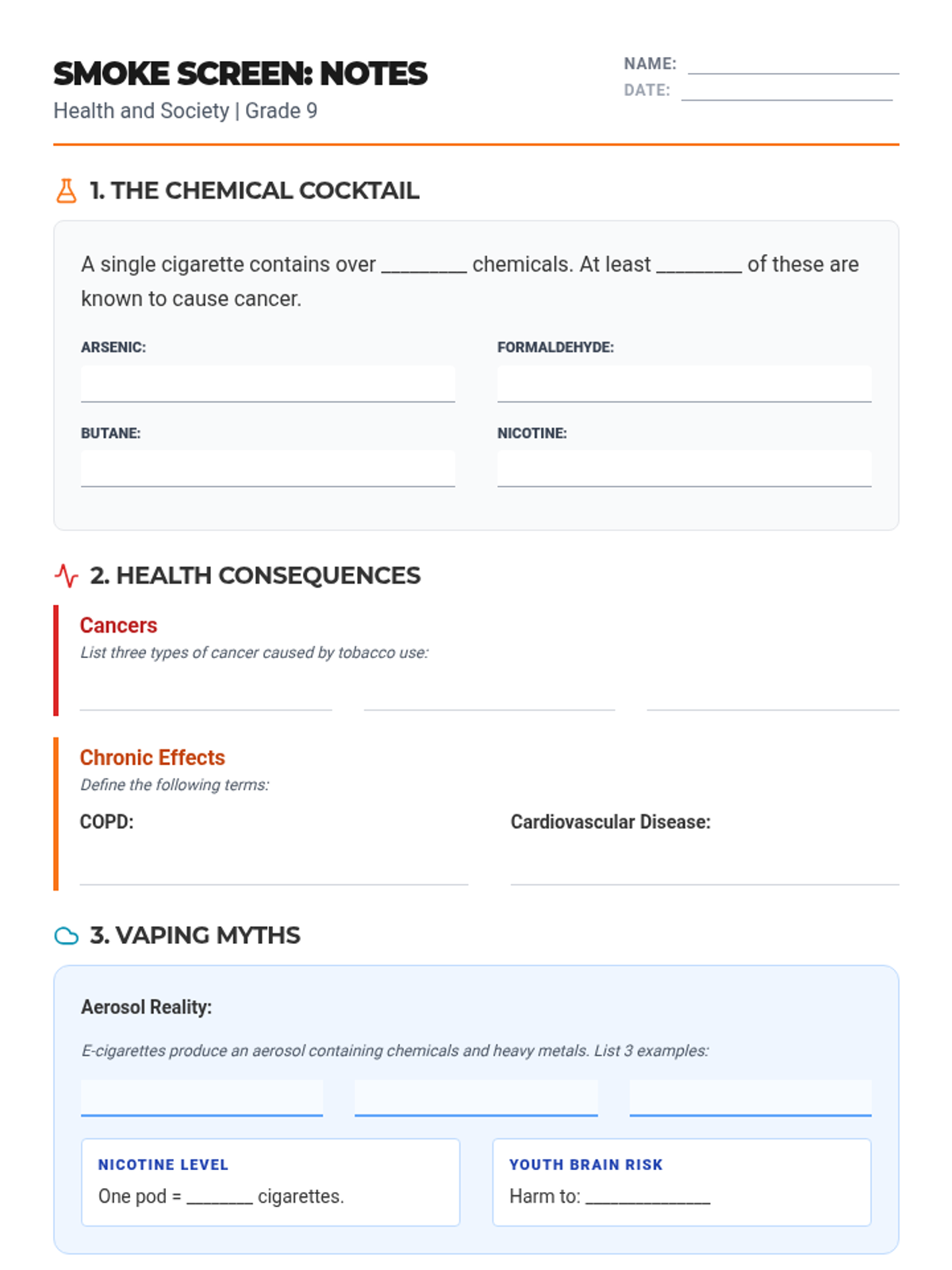Click the flask icon beside Chemical Cocktail

pos(67,191)
